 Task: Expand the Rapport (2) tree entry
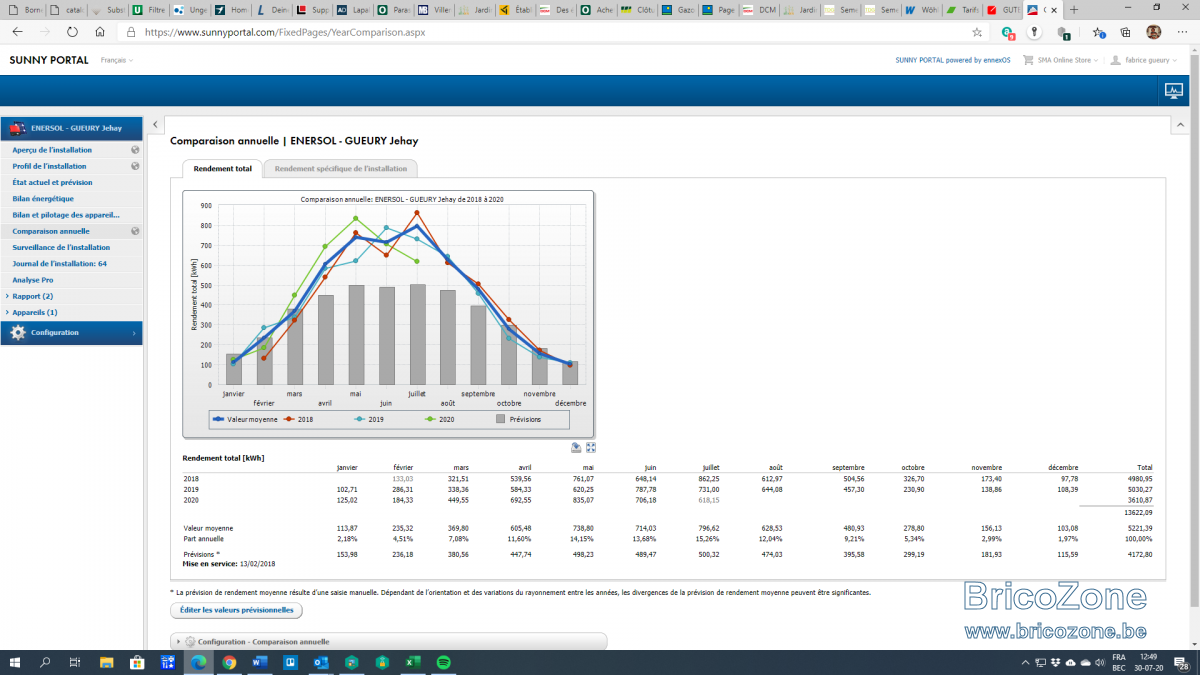(x=32, y=296)
